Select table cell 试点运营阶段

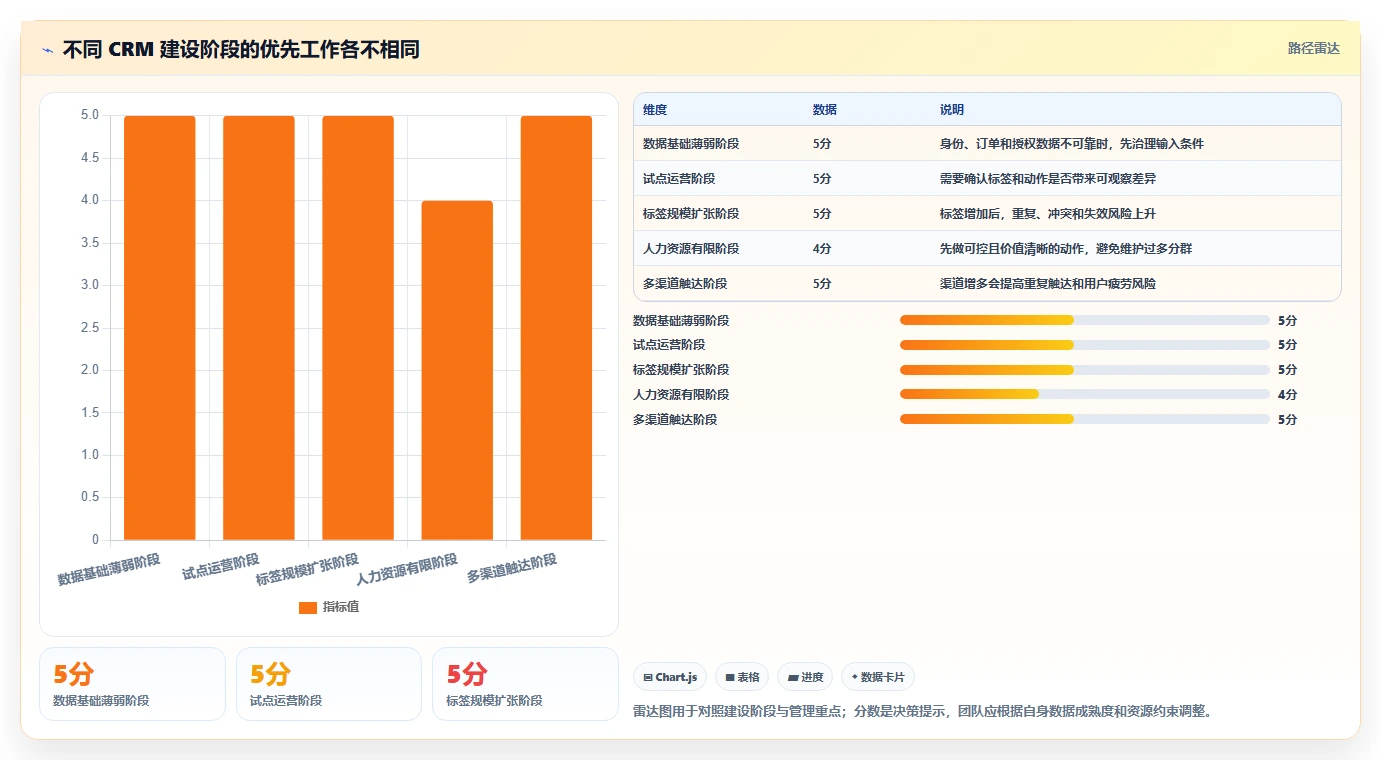click(679, 179)
